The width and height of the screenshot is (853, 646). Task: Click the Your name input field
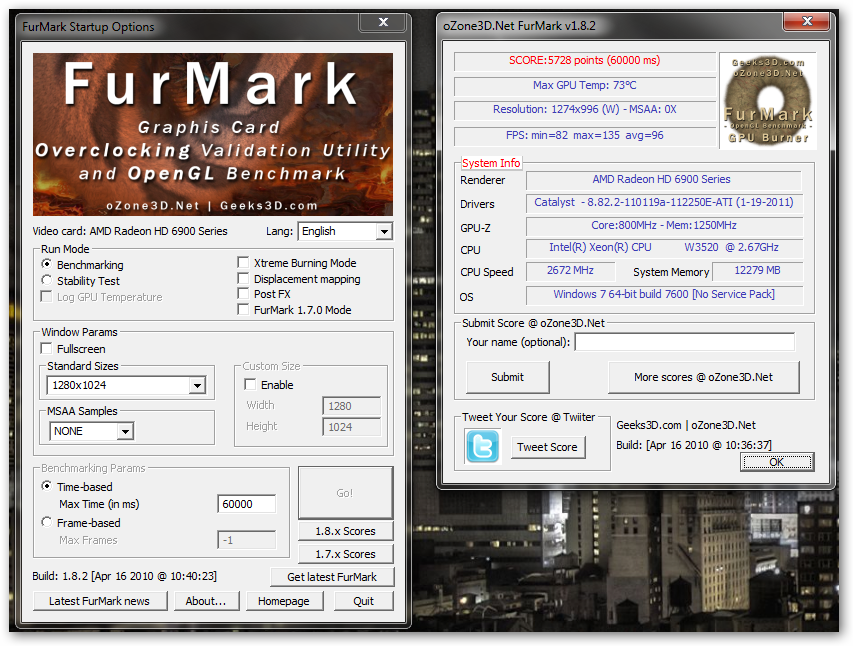pos(685,342)
